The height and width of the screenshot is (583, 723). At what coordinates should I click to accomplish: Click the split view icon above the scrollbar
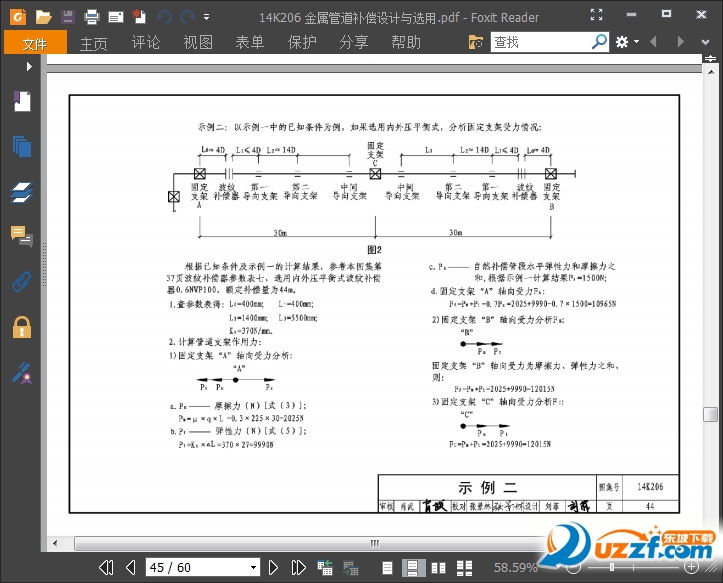point(710,59)
